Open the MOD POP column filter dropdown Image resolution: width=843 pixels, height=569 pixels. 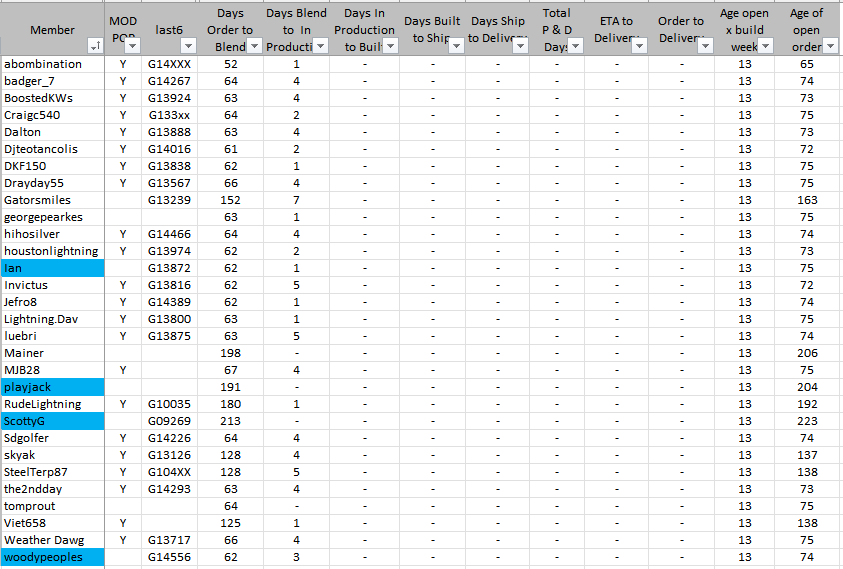tap(133, 47)
